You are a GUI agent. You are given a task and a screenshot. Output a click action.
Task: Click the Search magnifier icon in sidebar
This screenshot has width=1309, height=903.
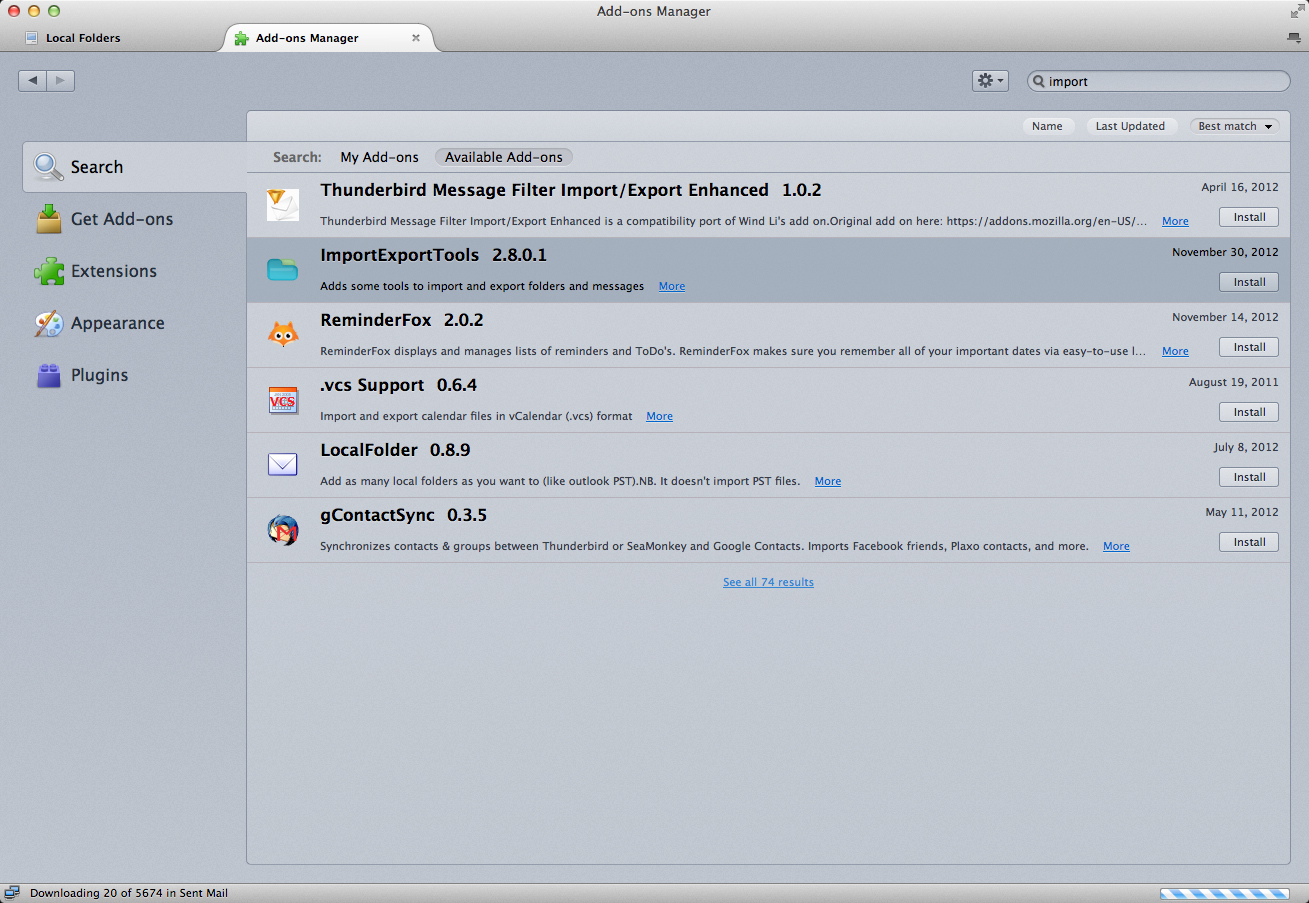[49, 167]
